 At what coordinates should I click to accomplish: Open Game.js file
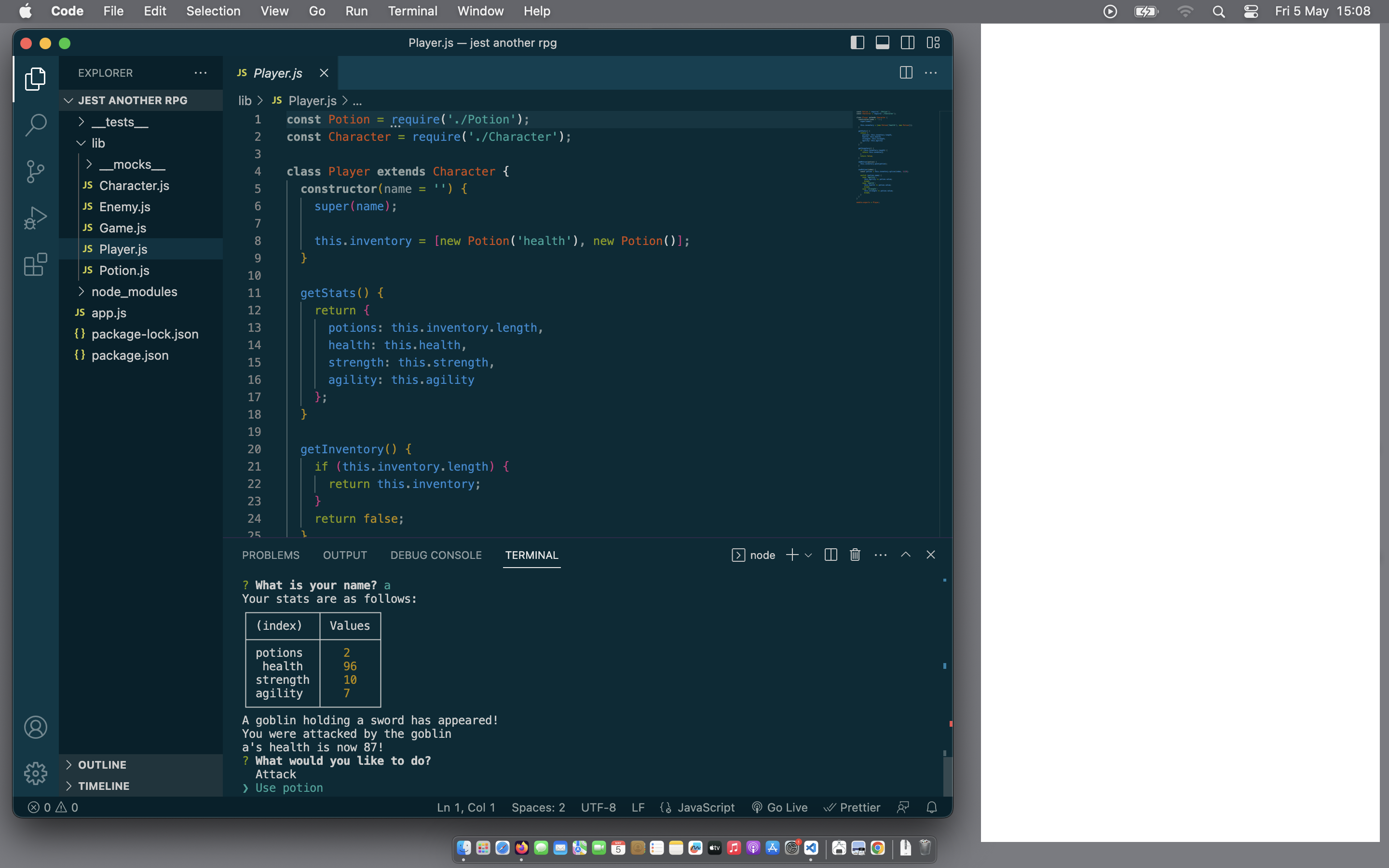[x=141, y=228]
